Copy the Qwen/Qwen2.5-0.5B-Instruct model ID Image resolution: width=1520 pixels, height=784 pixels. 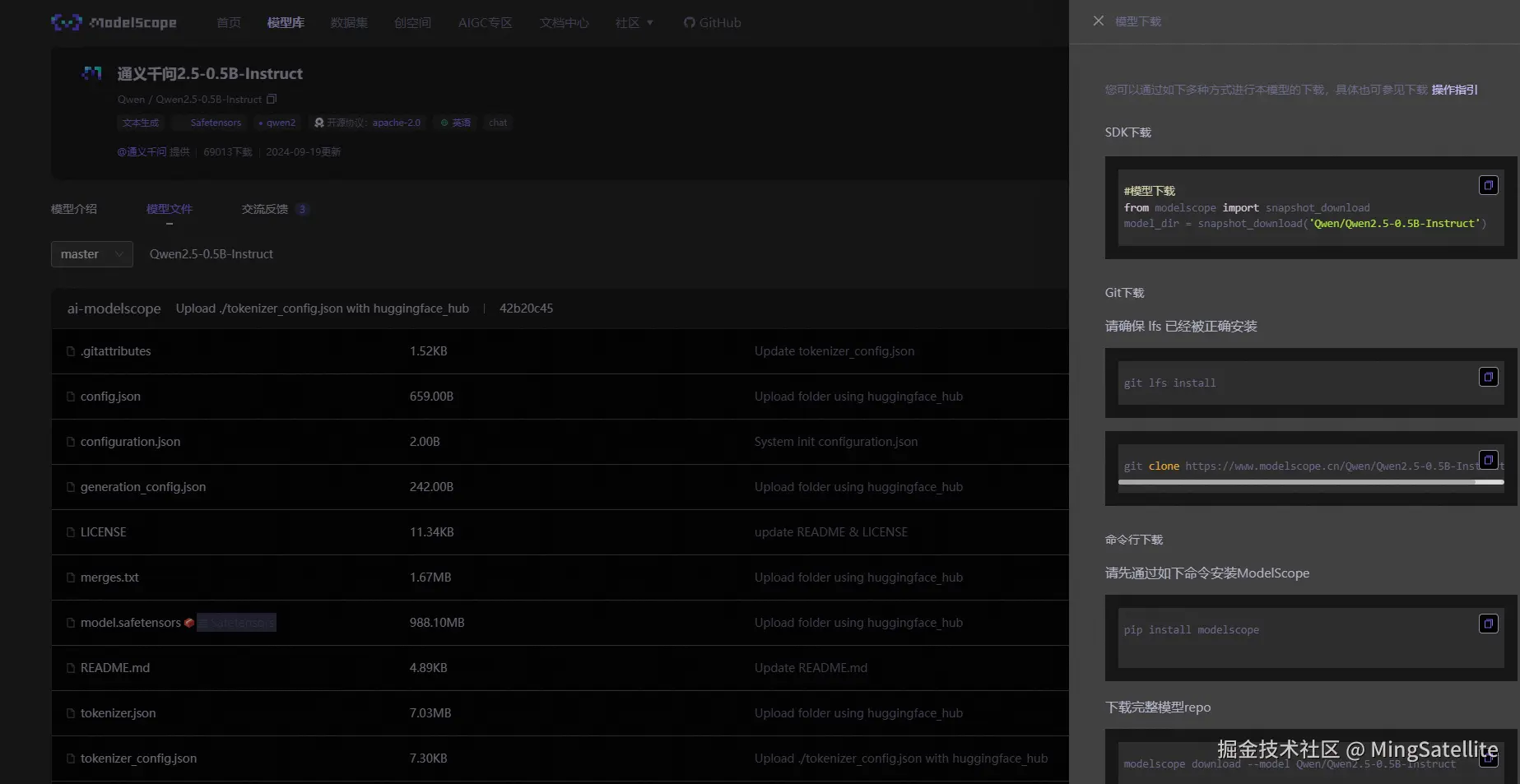(272, 100)
